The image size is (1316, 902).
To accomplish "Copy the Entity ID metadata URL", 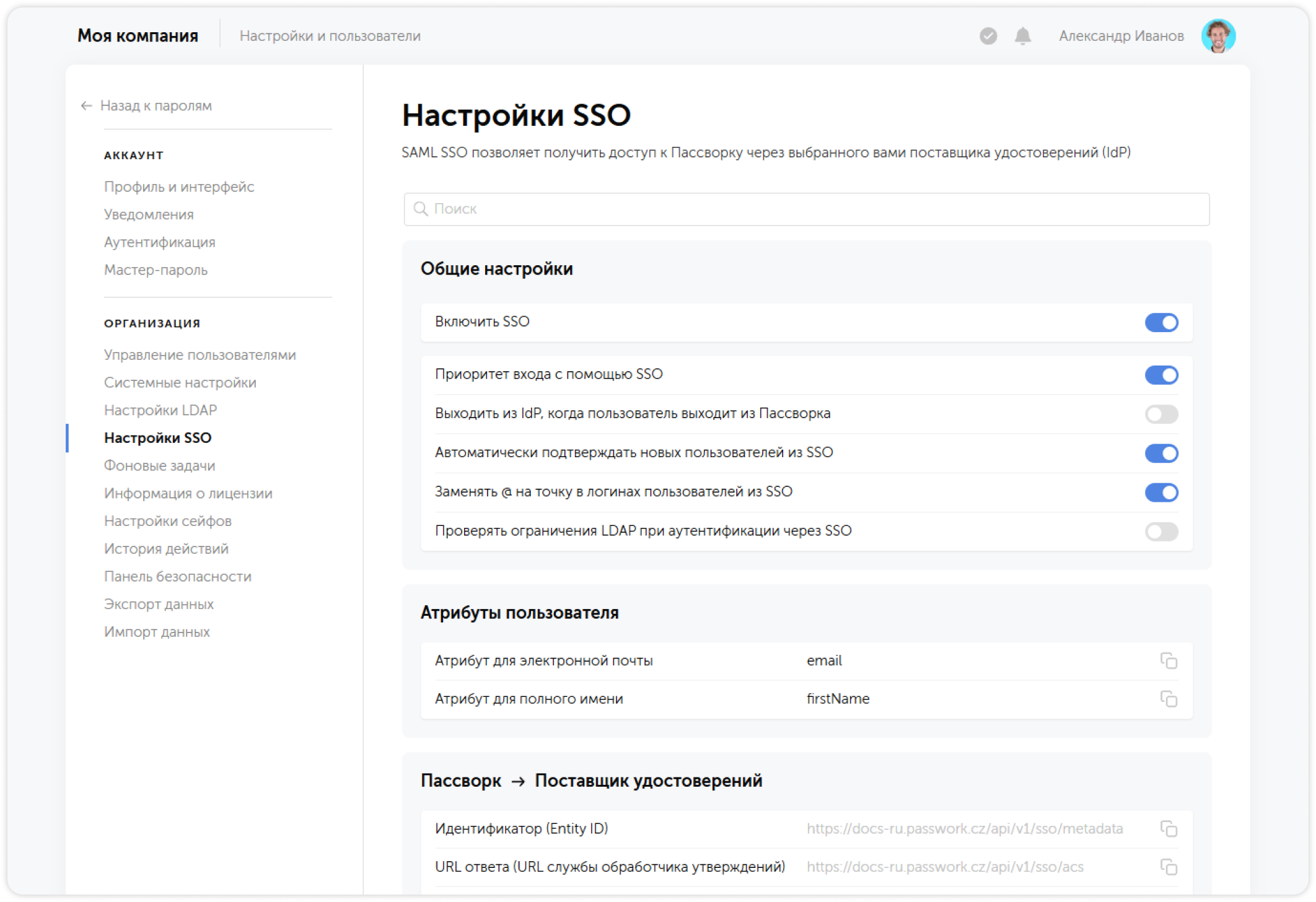I will (1170, 828).
